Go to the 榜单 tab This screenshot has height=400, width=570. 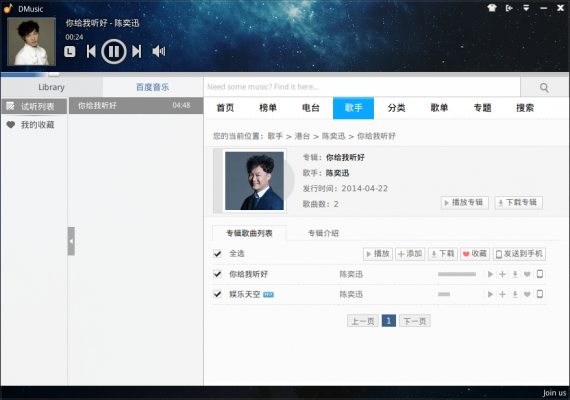coord(268,108)
